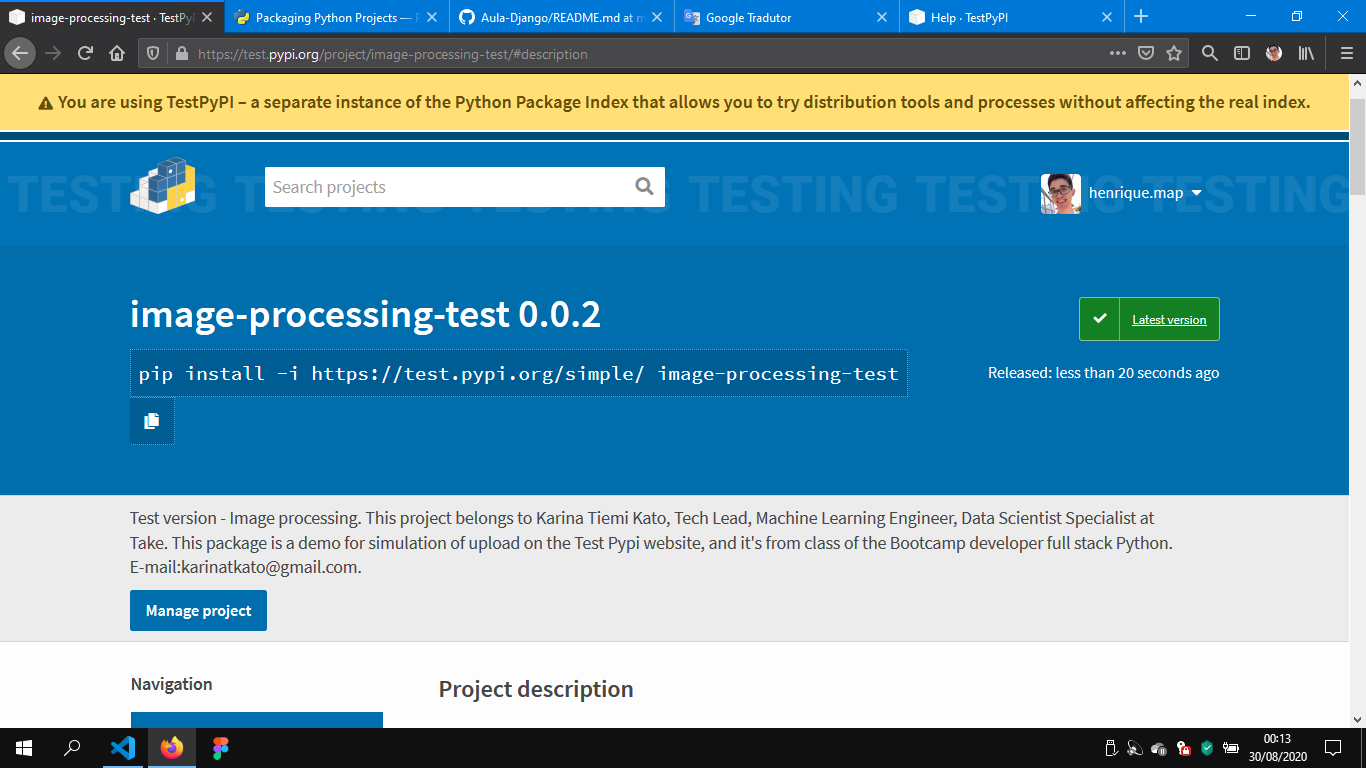Viewport: 1366px width, 768px height.
Task: Open the Windows Start menu
Action: click(x=24, y=748)
